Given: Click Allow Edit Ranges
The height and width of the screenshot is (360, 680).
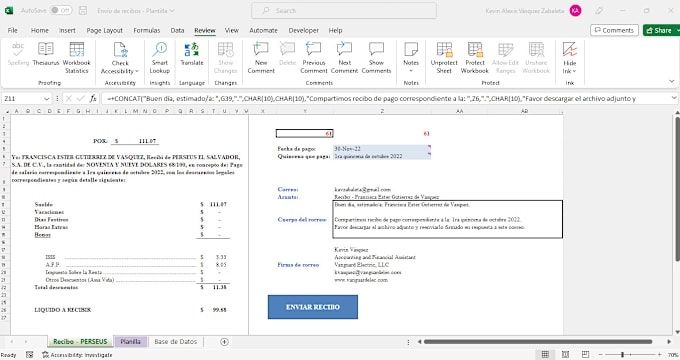Looking at the screenshot, I should 505,58.
